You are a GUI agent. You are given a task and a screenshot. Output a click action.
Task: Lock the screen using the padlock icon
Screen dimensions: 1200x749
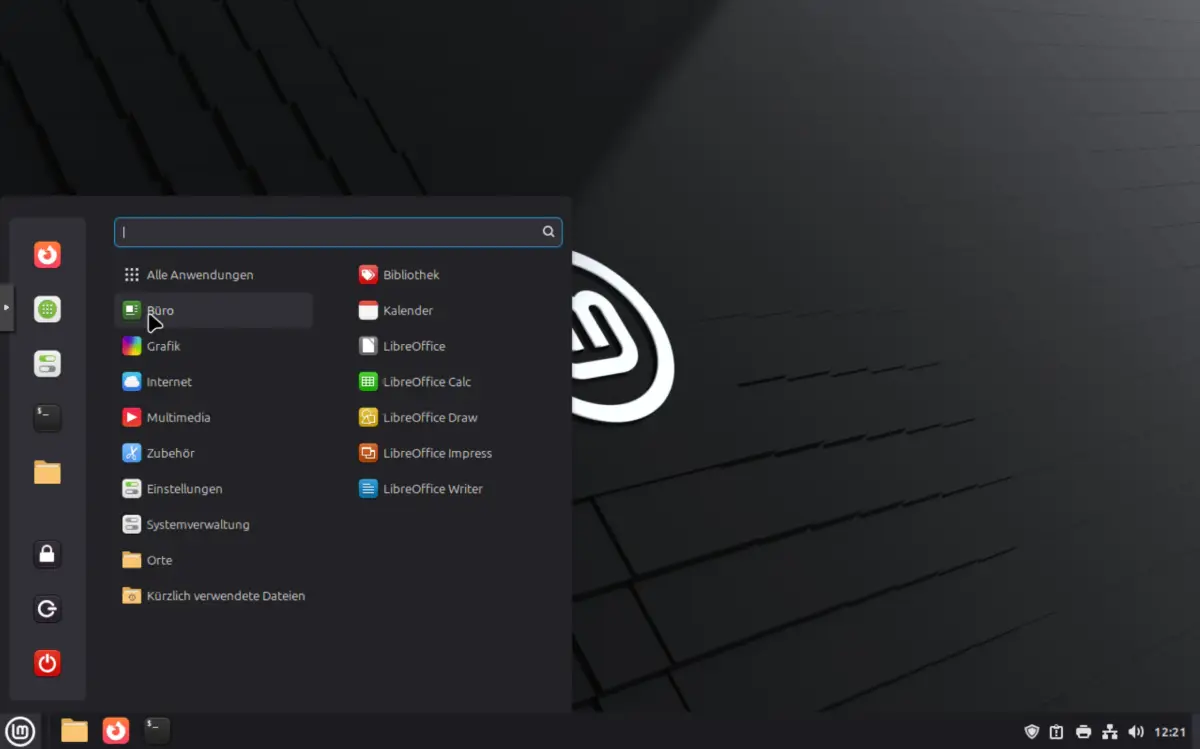click(x=47, y=554)
